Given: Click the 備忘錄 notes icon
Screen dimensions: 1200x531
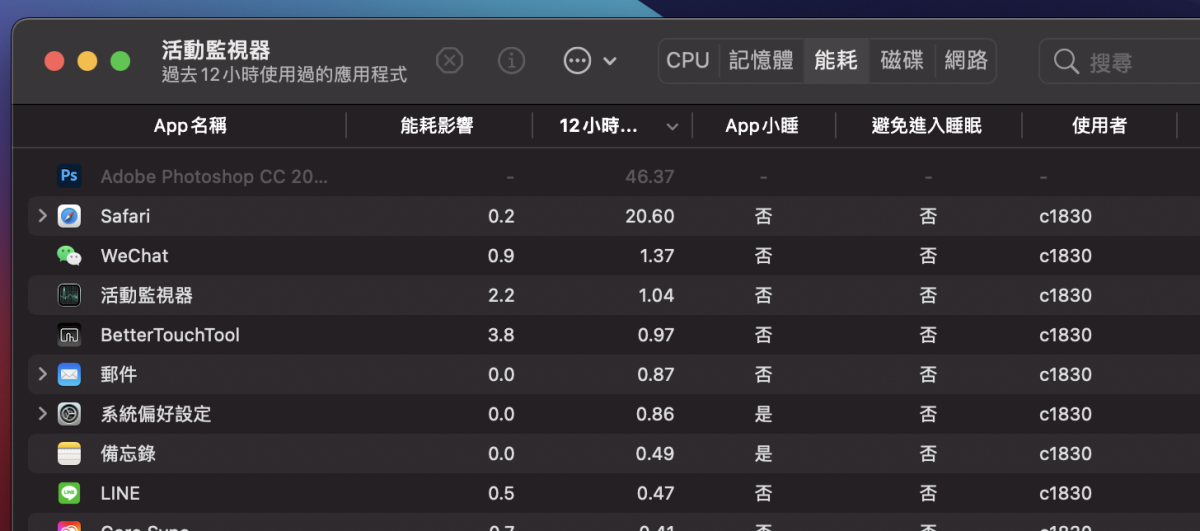Looking at the screenshot, I should point(69,454).
